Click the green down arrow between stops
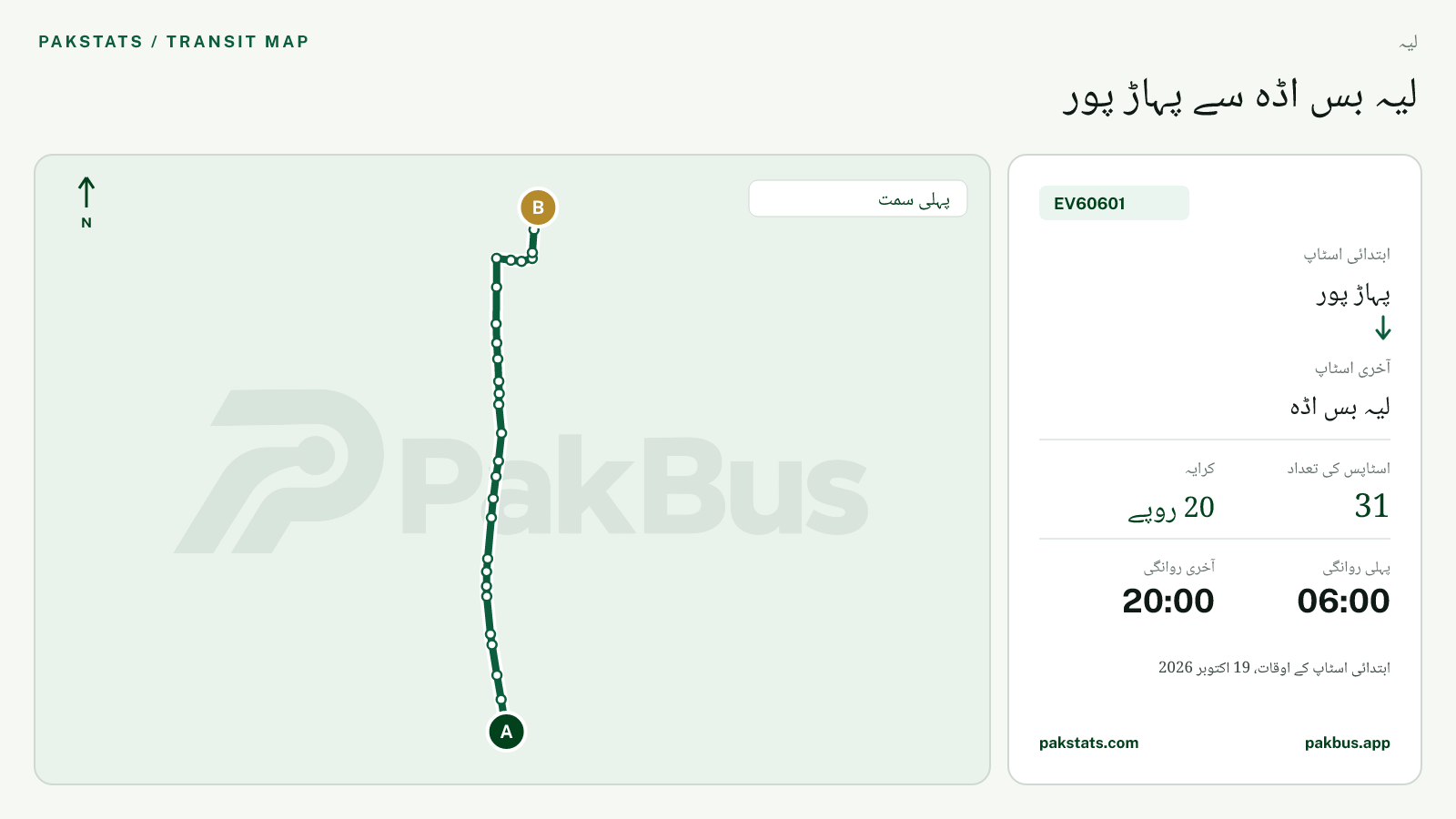The width and height of the screenshot is (1456, 819). [x=1383, y=329]
